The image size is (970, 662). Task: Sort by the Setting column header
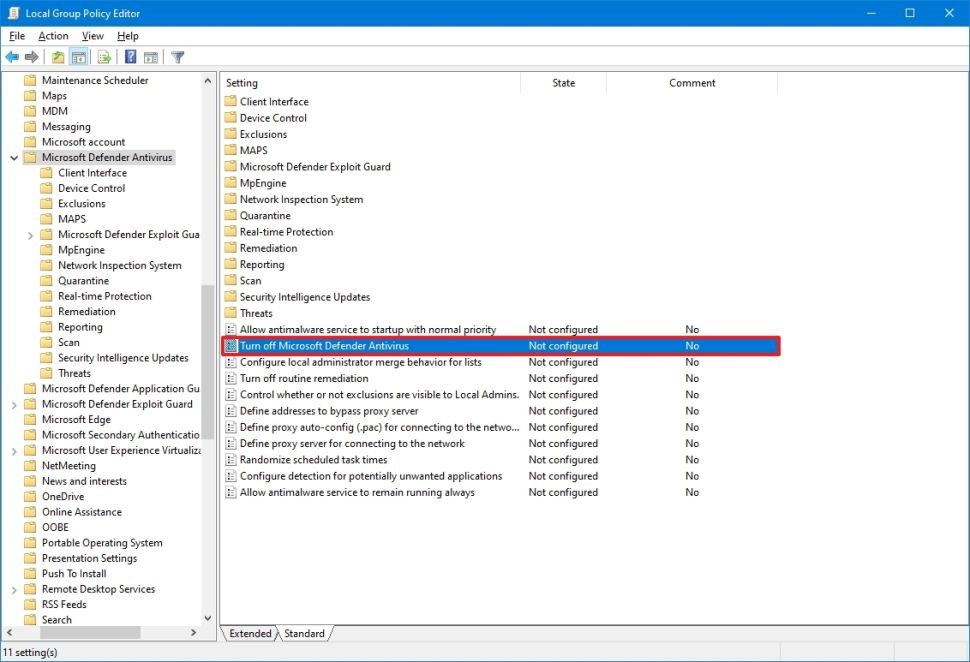pos(370,83)
